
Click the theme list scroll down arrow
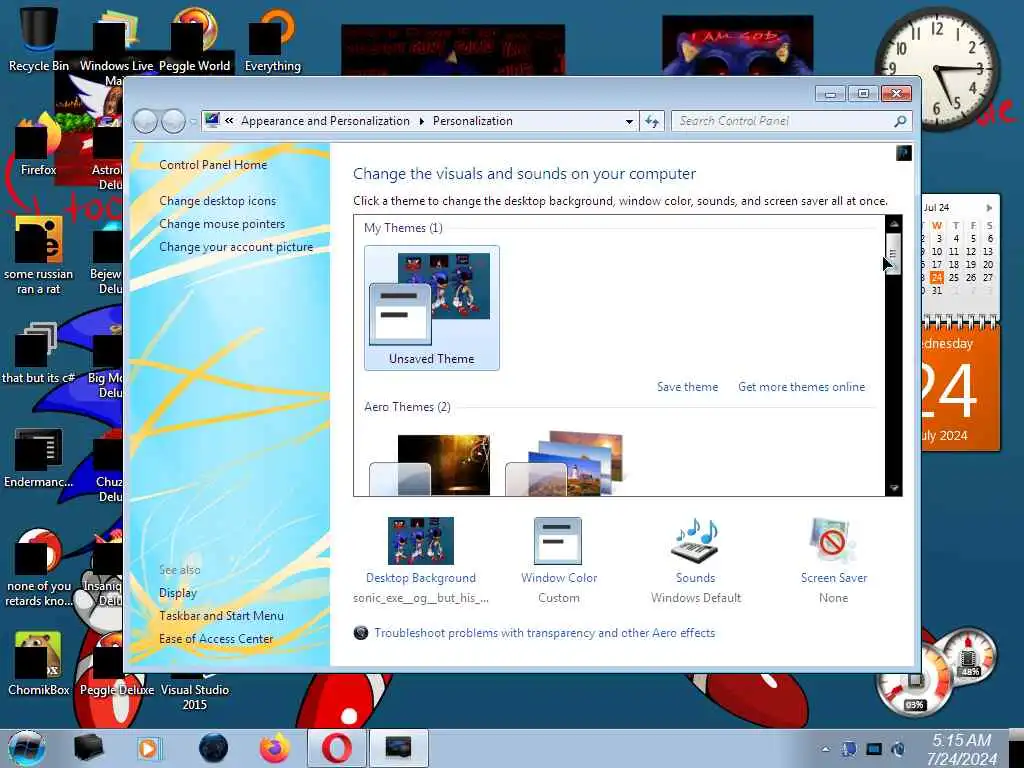point(893,488)
